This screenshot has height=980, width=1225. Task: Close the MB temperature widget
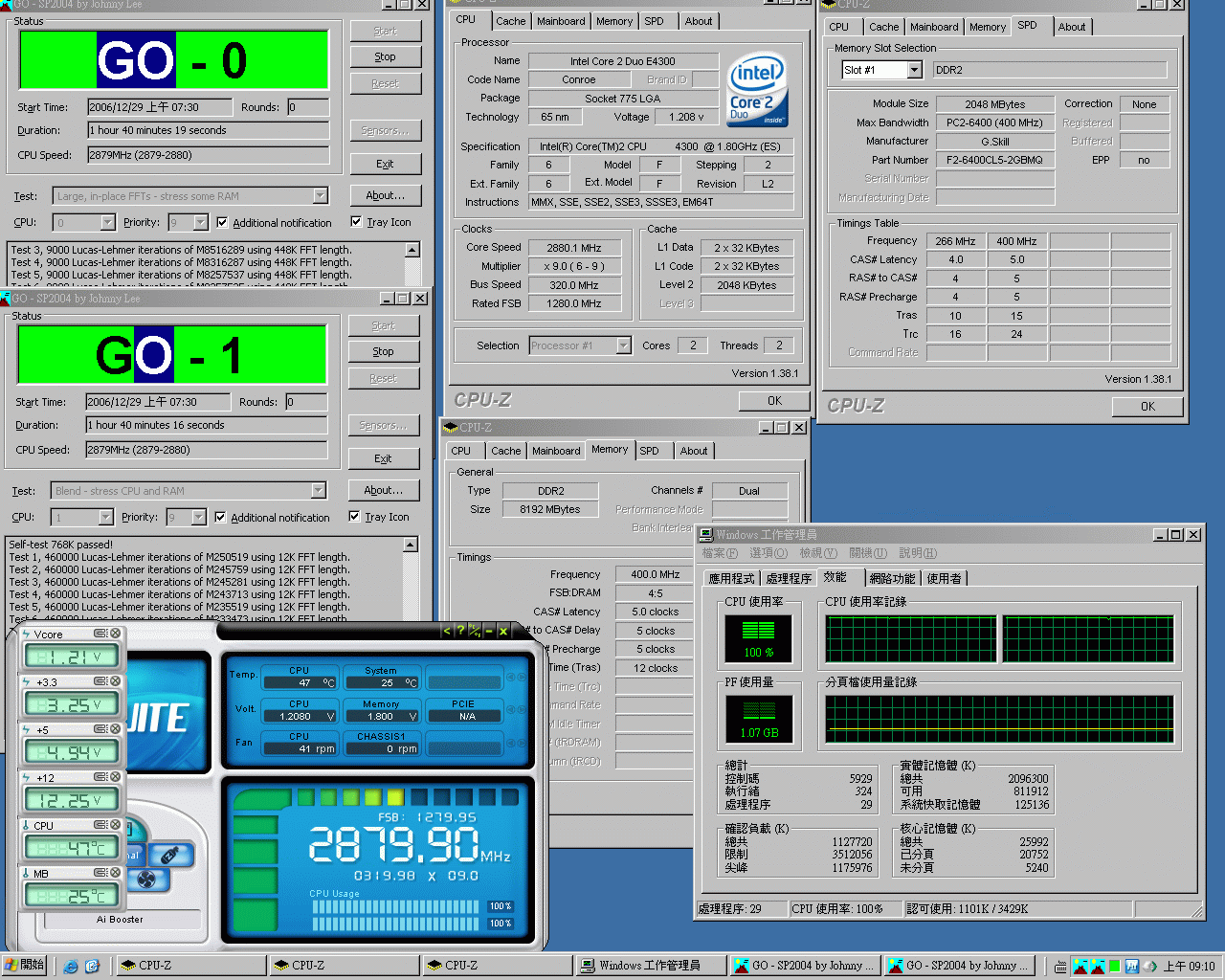116,873
